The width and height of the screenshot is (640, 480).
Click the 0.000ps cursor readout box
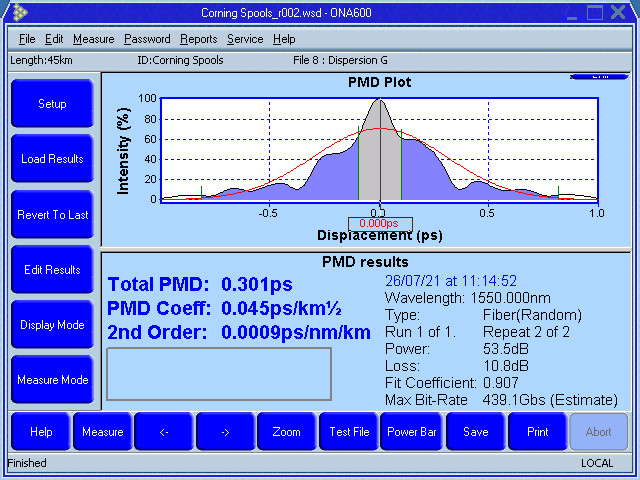[x=380, y=224]
